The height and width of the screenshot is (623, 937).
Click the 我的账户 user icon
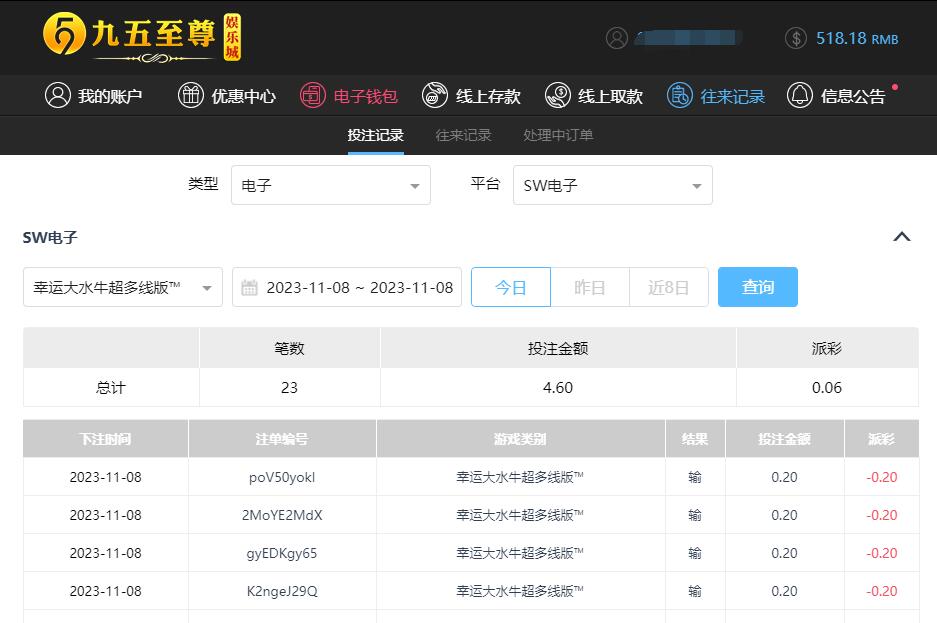58,96
